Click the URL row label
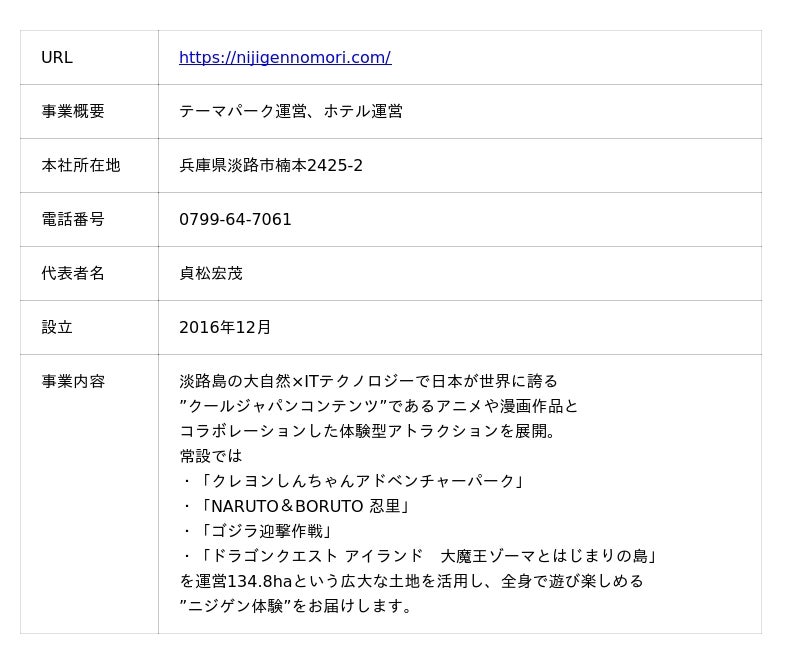 57,58
